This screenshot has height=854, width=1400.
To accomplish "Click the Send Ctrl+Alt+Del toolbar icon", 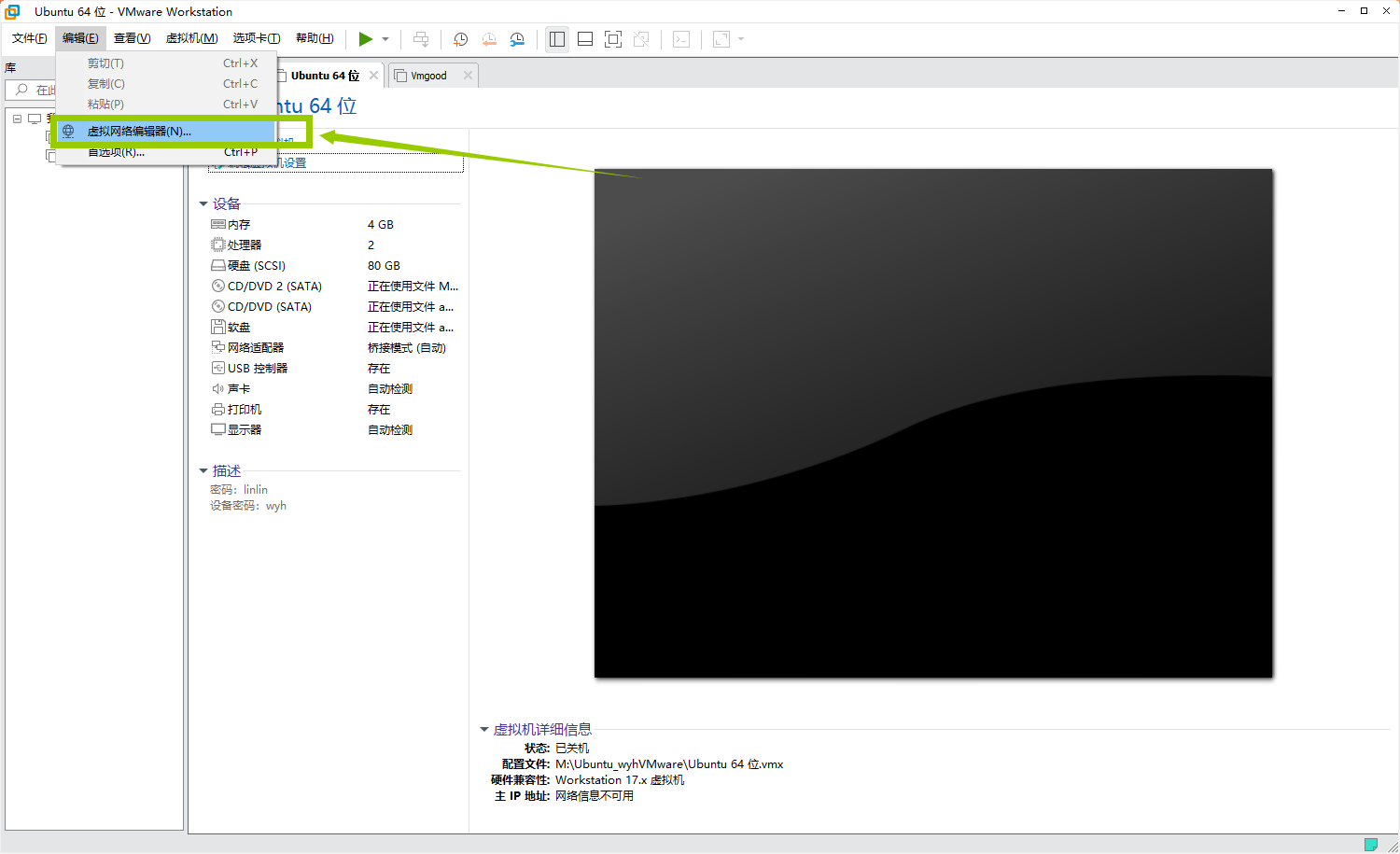I will 421,39.
